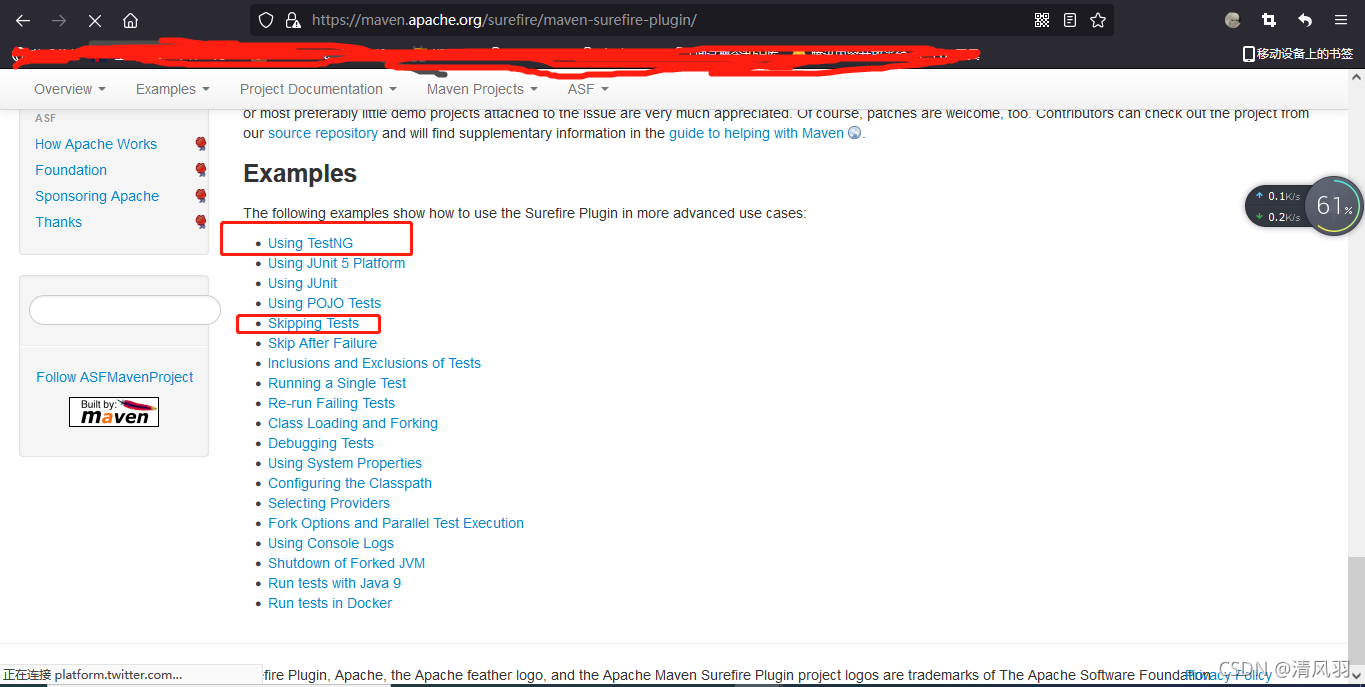This screenshot has width=1365, height=687.
Task: Open the Foundation sidebar link
Action: tap(71, 170)
